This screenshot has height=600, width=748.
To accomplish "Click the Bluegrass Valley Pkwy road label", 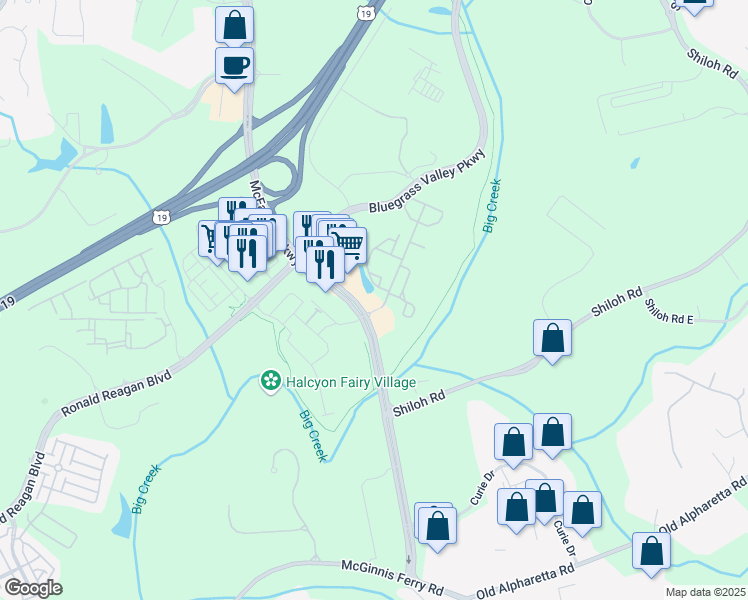I will (427, 181).
